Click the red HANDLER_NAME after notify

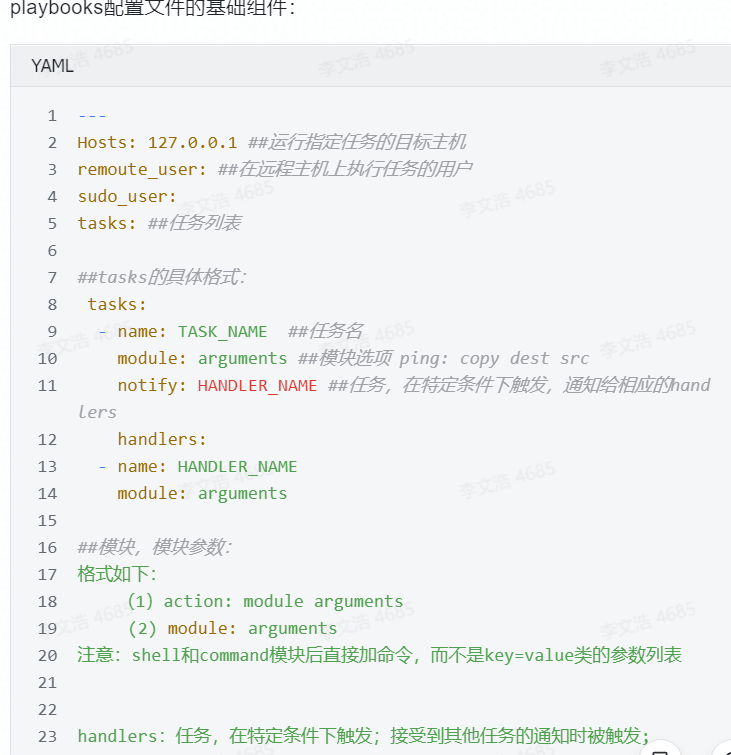257,385
